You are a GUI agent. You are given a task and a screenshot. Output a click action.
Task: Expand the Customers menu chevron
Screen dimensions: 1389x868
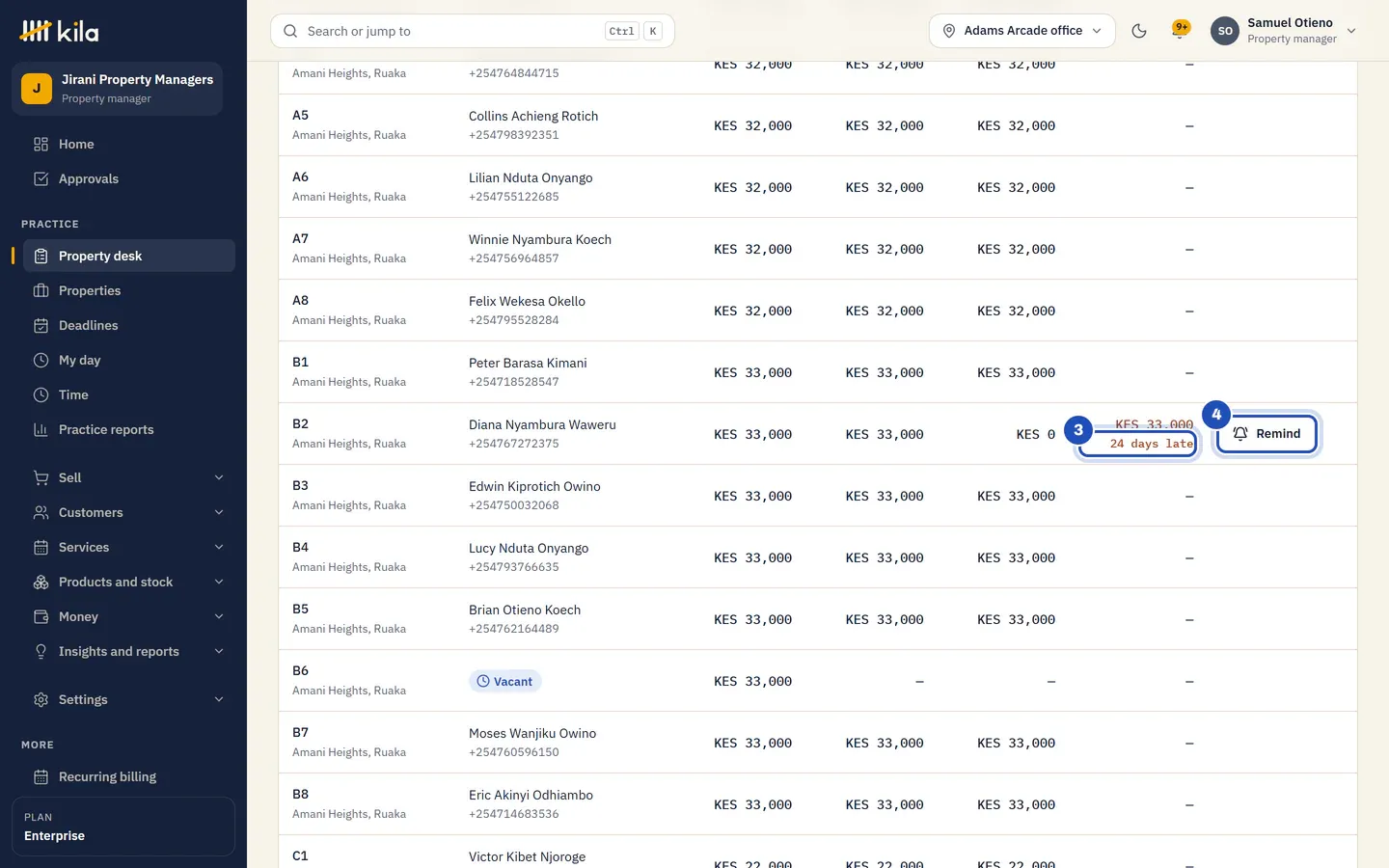219,513
